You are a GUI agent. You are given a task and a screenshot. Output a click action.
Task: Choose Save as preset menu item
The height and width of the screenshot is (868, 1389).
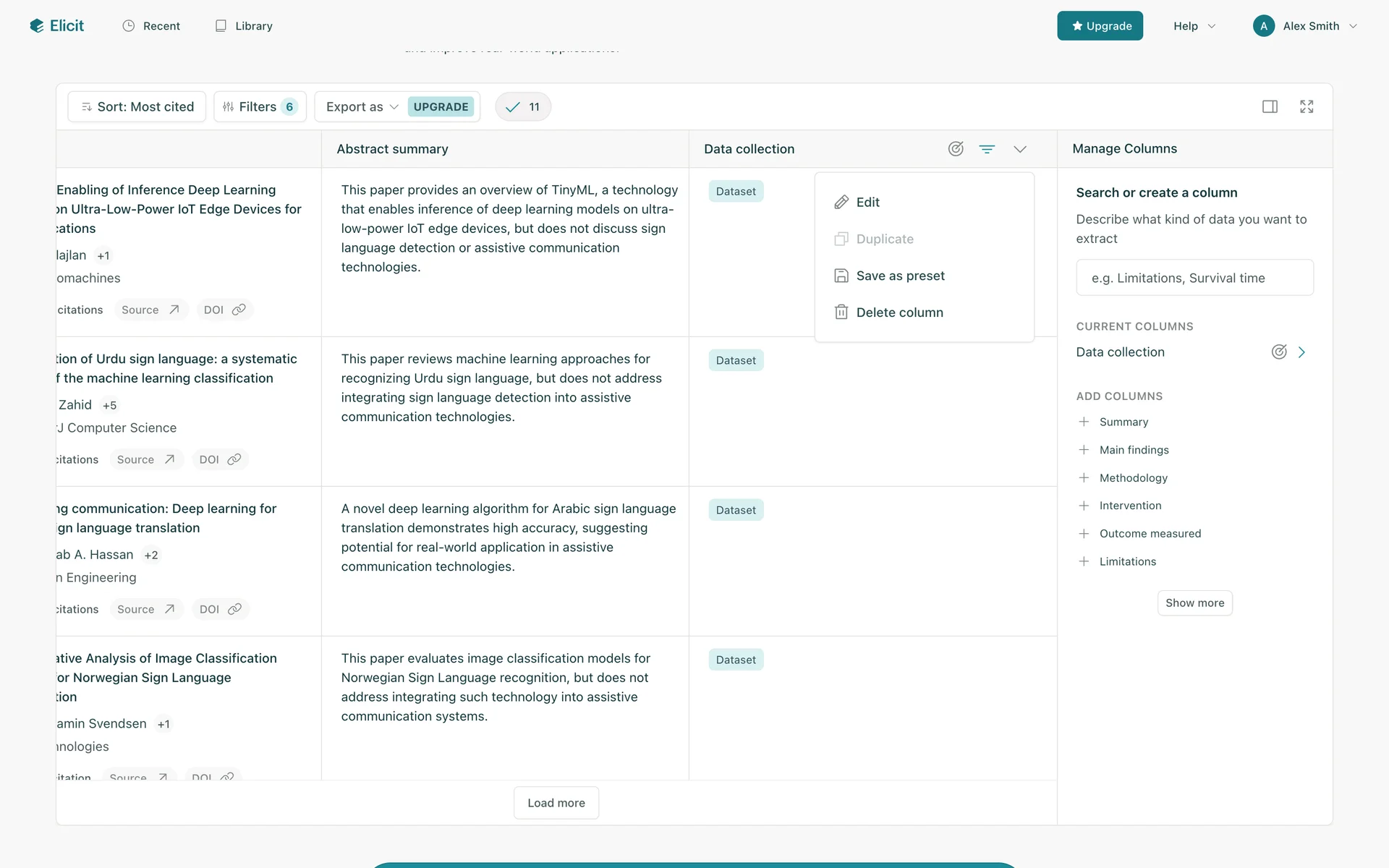tap(900, 276)
